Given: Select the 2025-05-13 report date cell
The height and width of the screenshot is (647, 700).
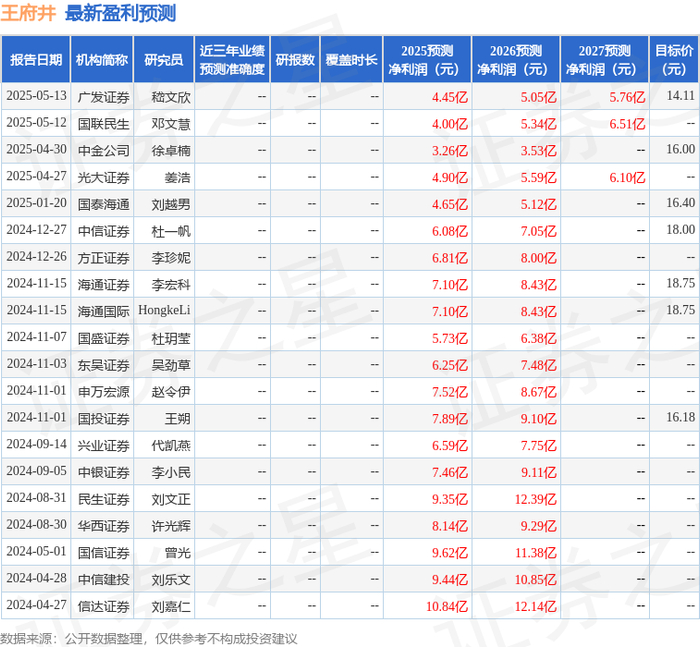Looking at the screenshot, I should coord(36,96).
